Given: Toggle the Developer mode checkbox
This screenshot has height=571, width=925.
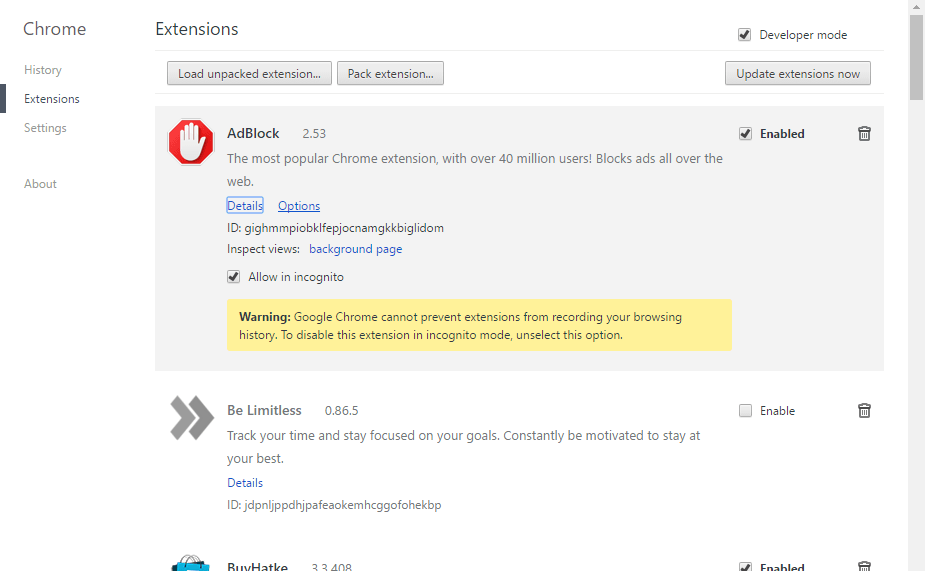Looking at the screenshot, I should [744, 35].
